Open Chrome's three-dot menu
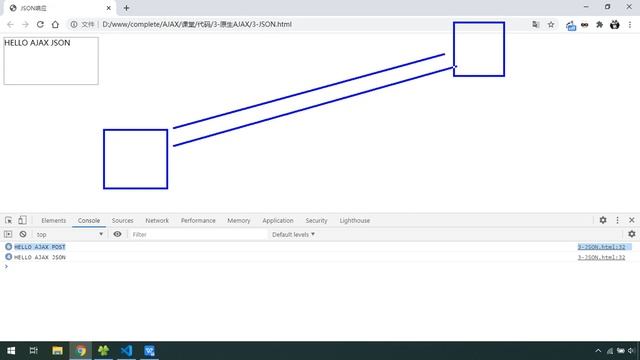Viewport: 640px width, 360px height. coord(630,24)
